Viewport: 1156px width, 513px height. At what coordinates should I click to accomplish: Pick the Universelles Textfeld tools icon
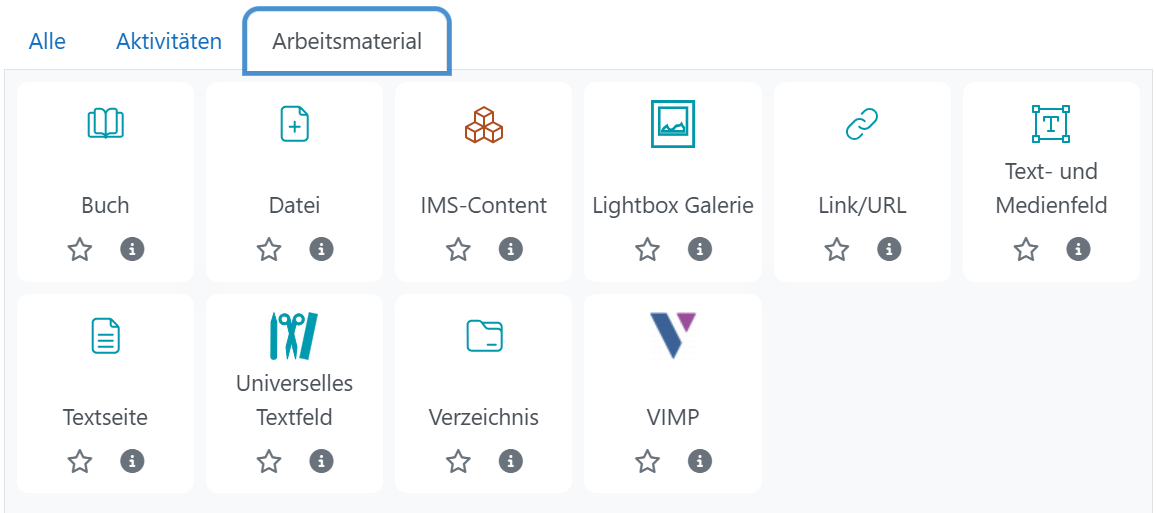tap(294, 336)
